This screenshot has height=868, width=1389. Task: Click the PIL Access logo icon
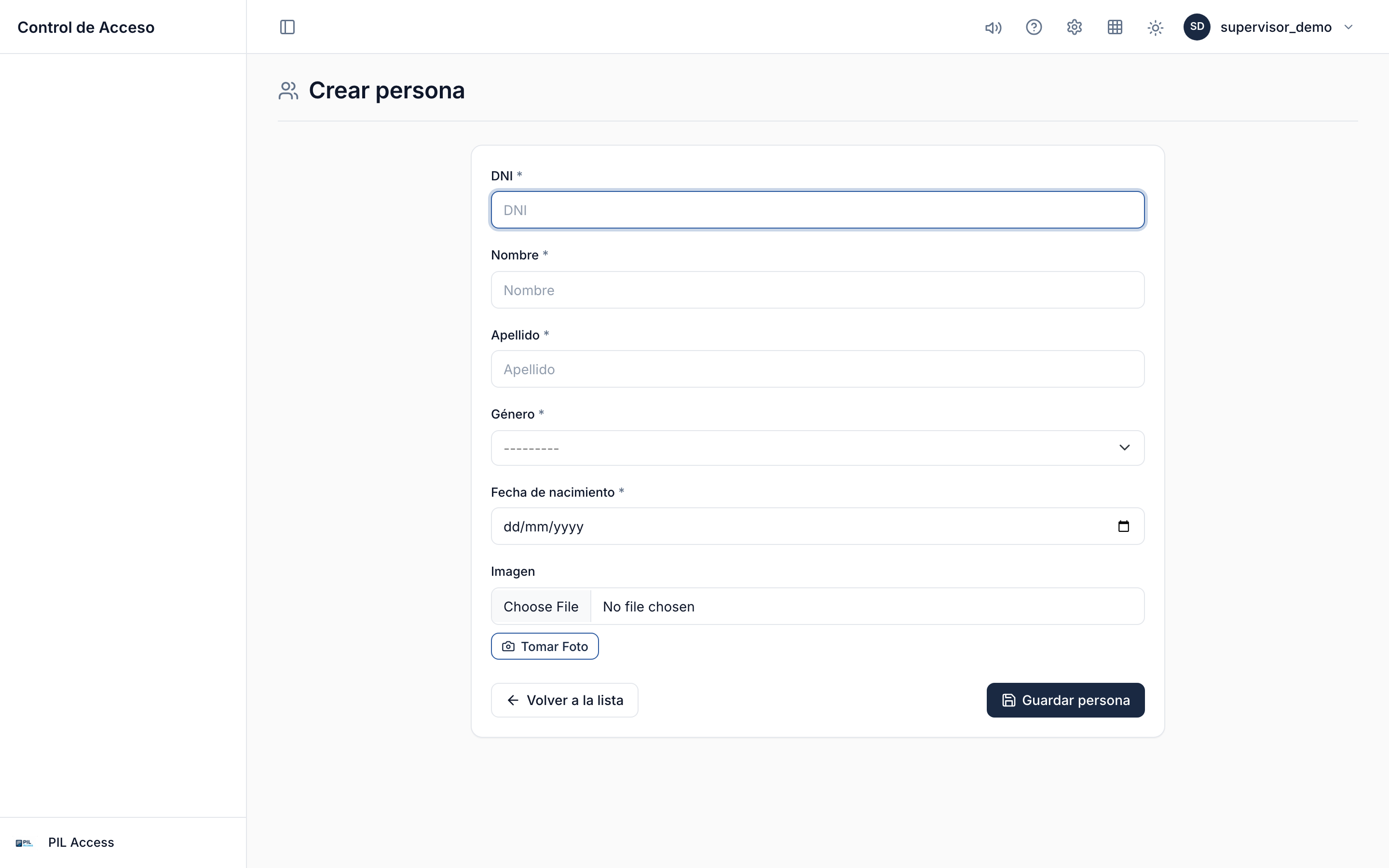(x=24, y=843)
